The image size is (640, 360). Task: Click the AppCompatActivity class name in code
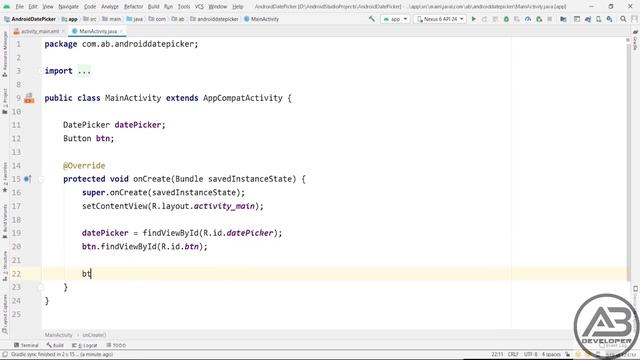click(243, 98)
